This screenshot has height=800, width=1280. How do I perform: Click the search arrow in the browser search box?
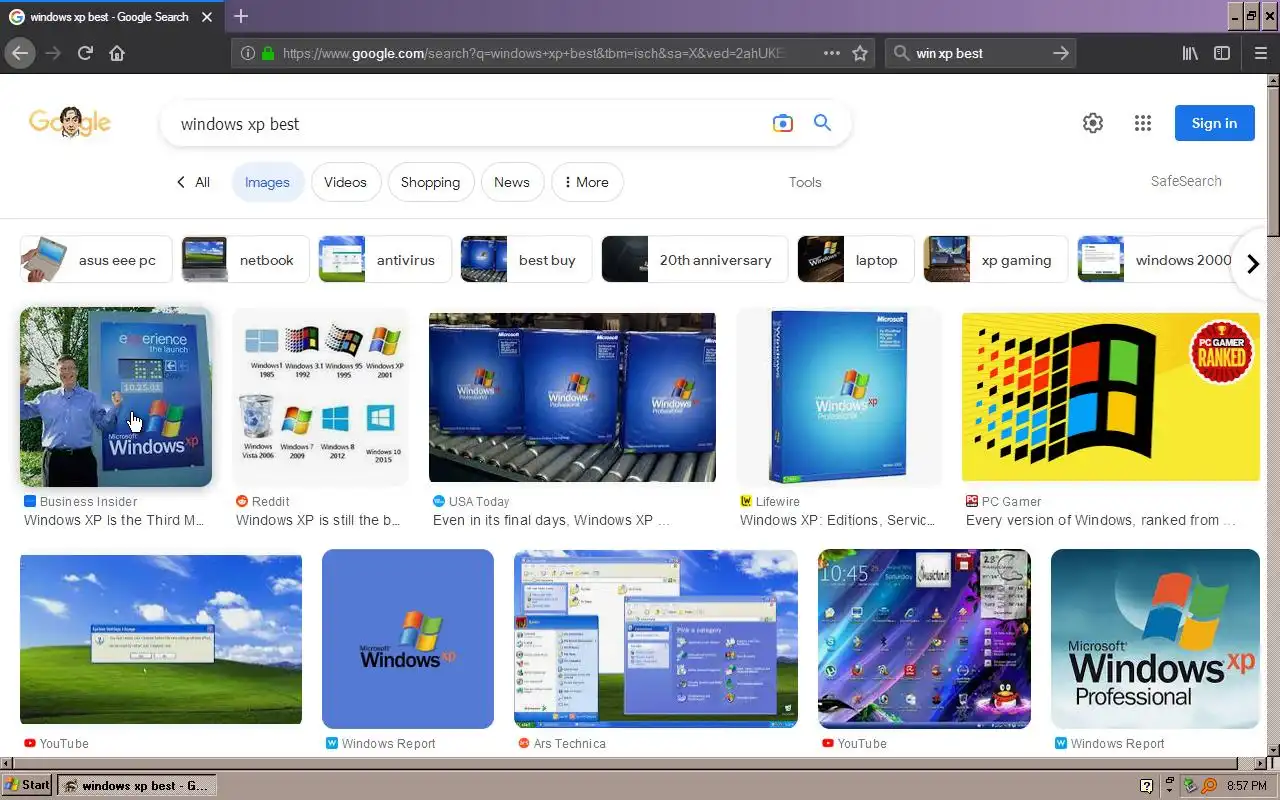(x=1061, y=53)
